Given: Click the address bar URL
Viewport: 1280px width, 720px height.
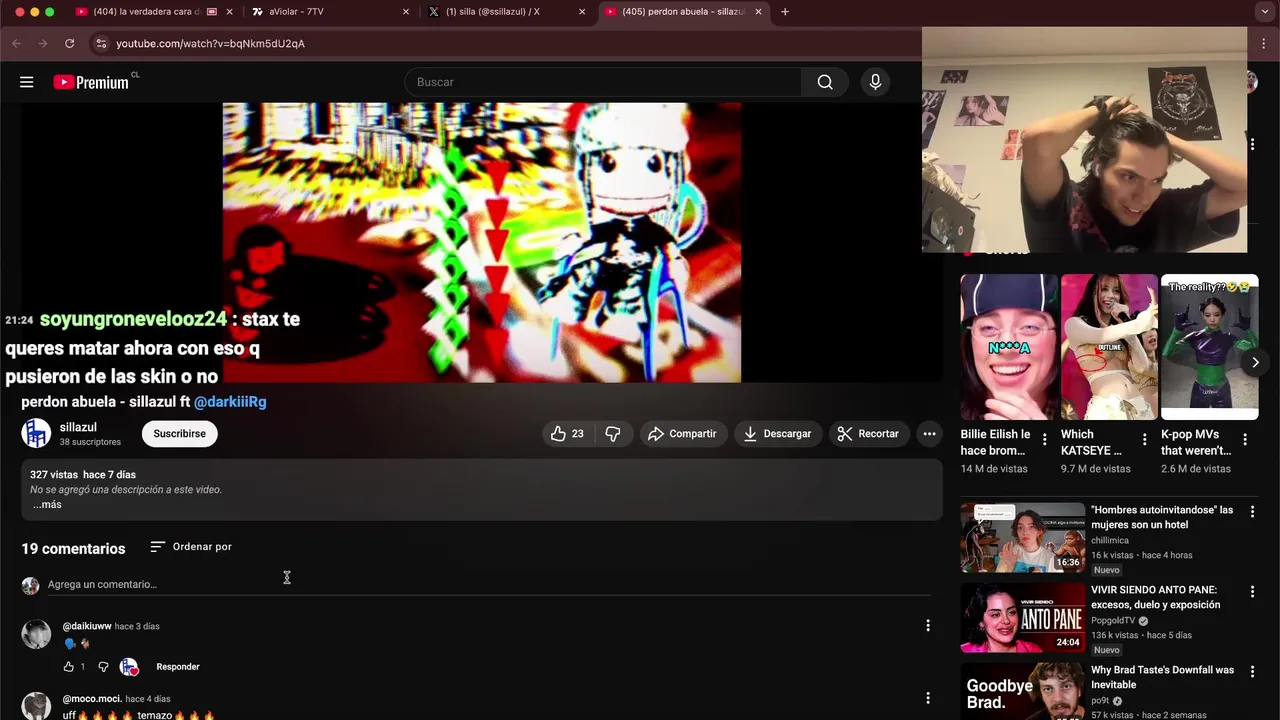Looking at the screenshot, I should [210, 44].
